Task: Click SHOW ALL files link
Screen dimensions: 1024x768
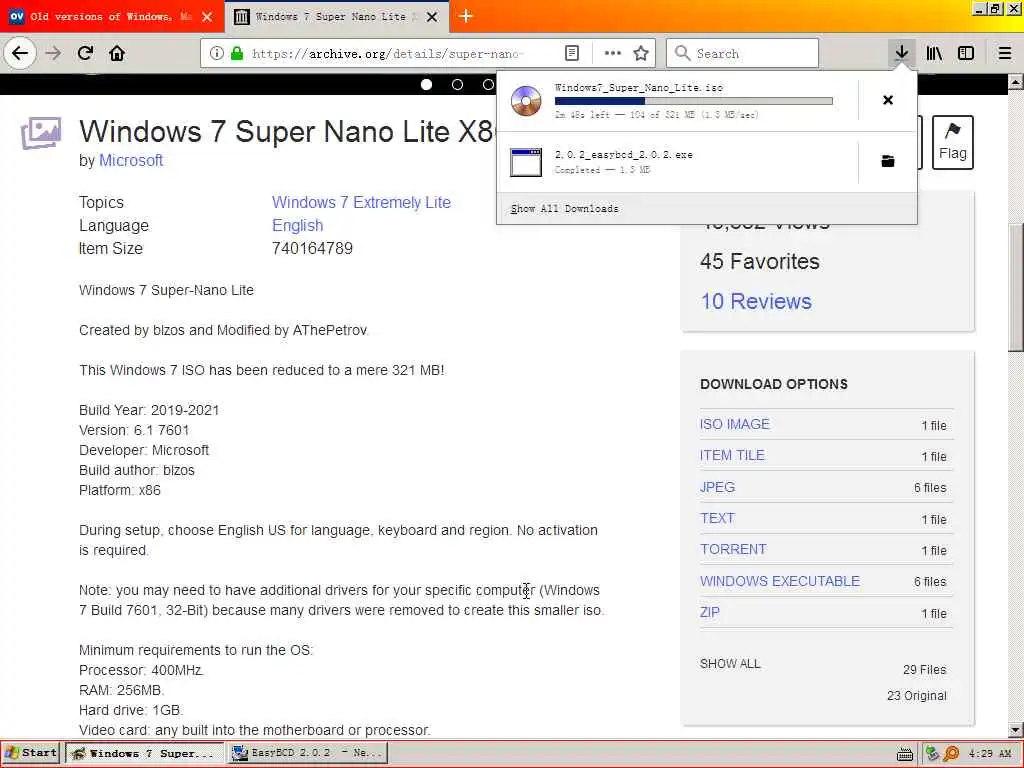Action: coord(730,664)
